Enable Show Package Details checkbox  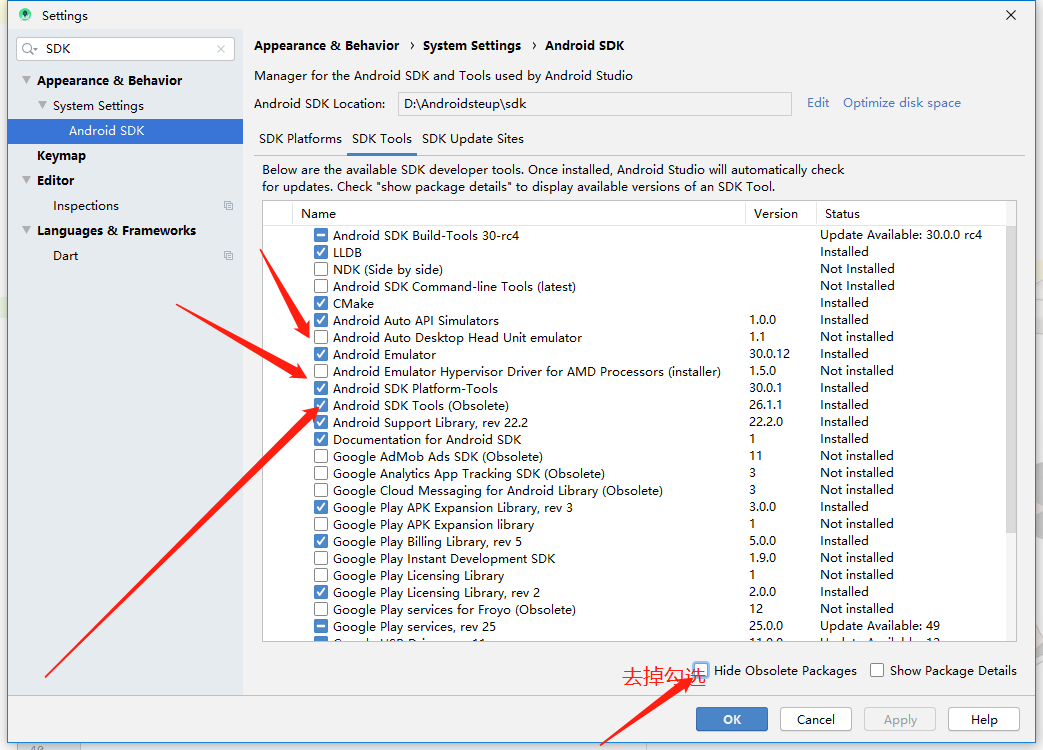877,670
